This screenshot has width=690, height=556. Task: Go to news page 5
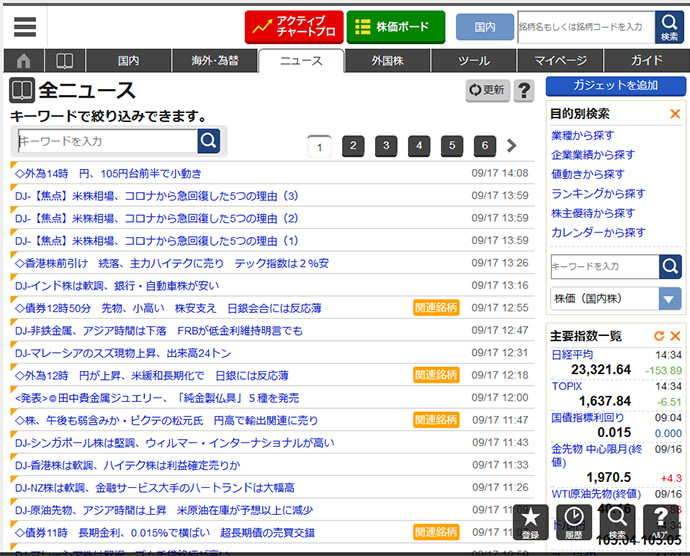coord(452,146)
